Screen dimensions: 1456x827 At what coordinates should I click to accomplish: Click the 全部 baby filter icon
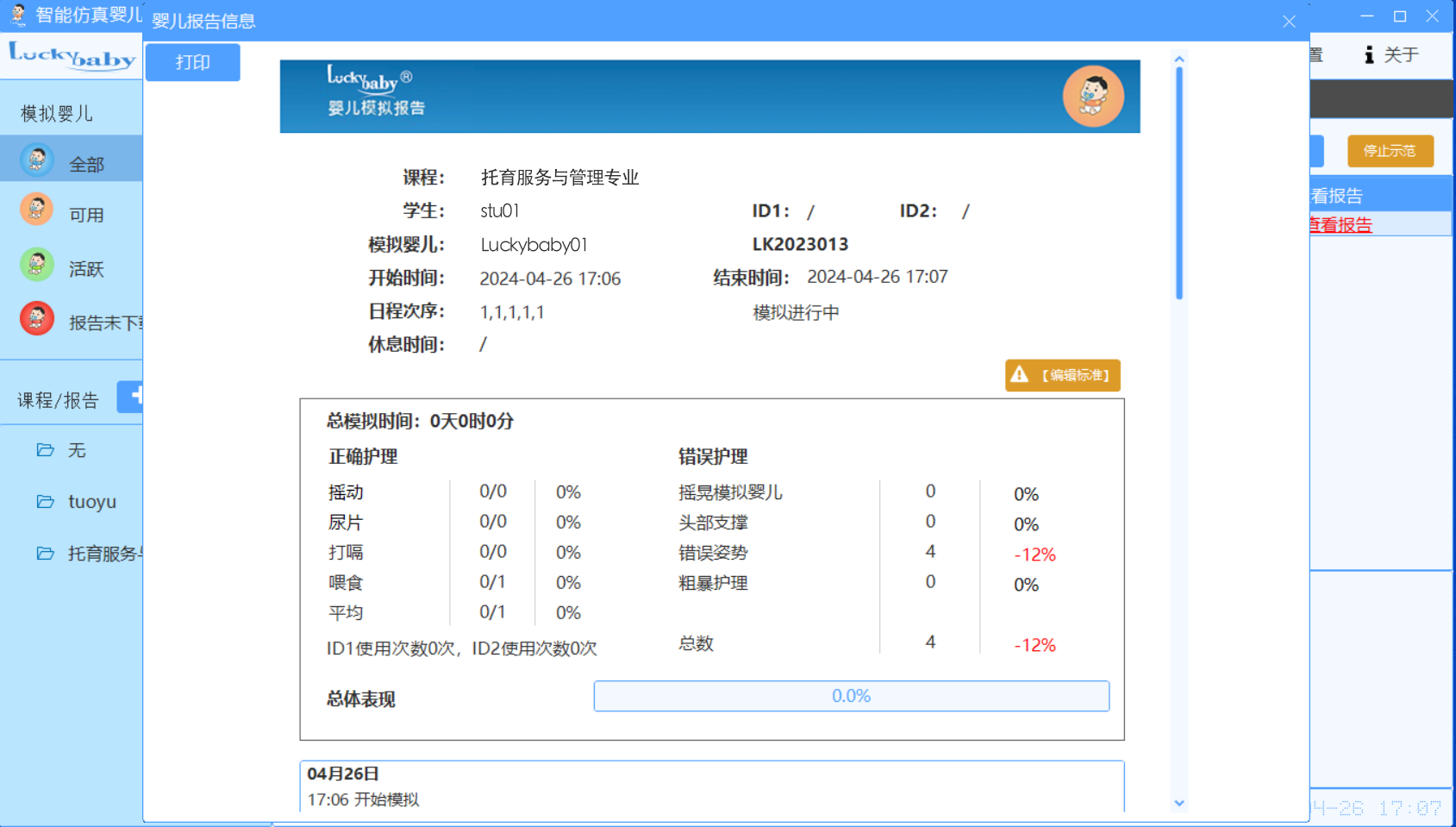pos(37,160)
